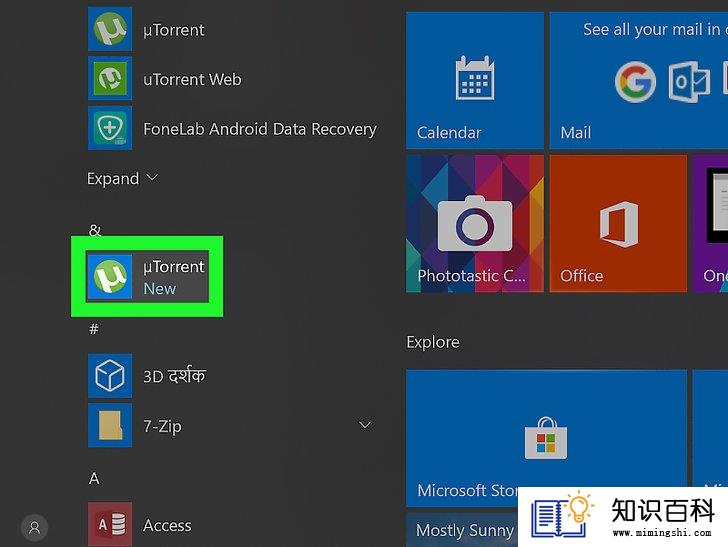Screen dimensions: 728x547
Task: Open the 7-Zip folder icon
Action: pyautogui.click(x=110, y=425)
